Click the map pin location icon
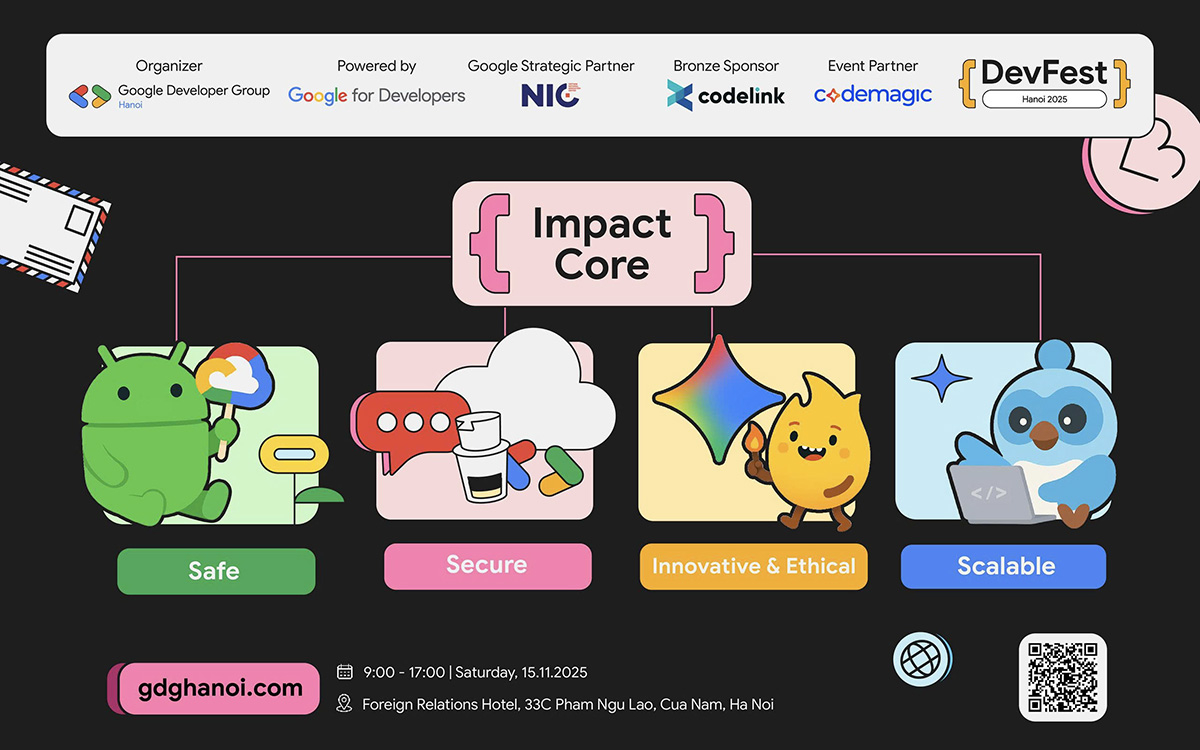1200x750 pixels. coord(345,704)
